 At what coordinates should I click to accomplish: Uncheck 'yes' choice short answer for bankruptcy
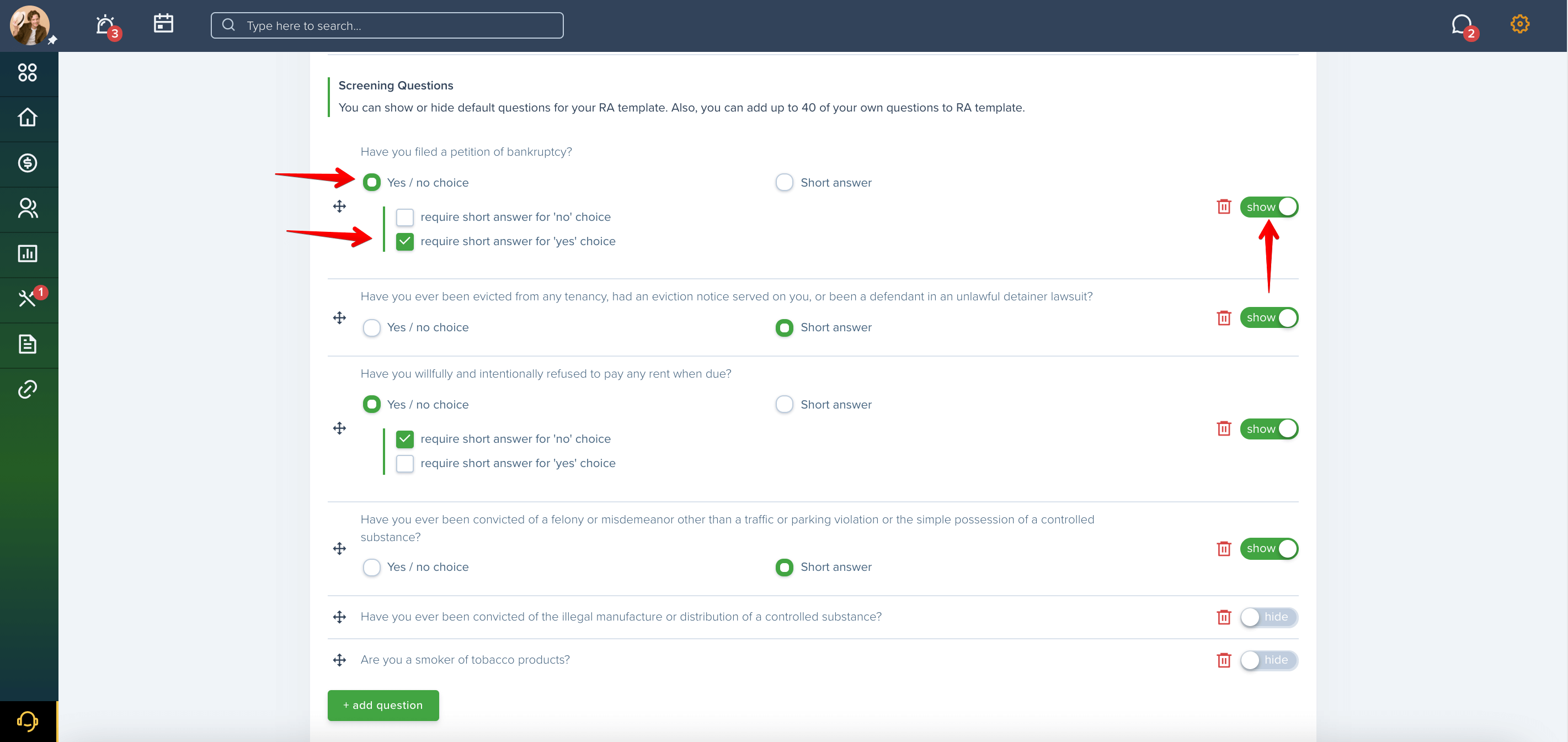click(x=405, y=241)
